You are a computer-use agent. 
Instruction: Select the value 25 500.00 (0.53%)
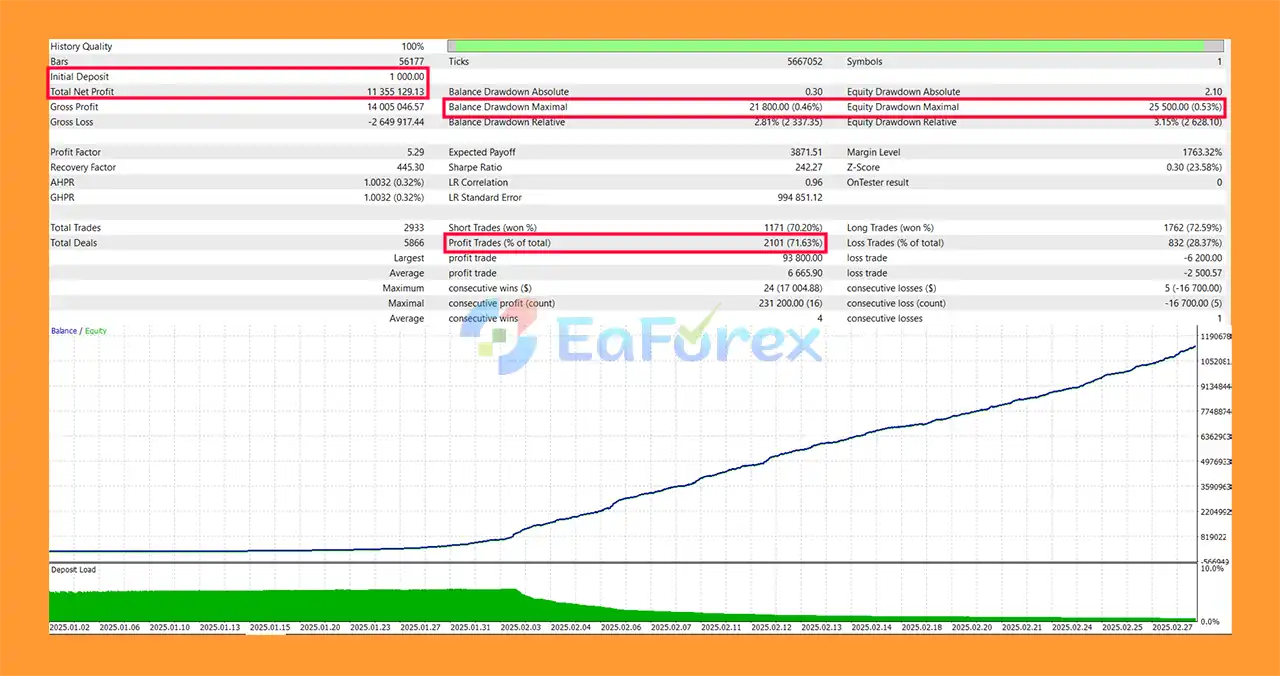(1184, 107)
